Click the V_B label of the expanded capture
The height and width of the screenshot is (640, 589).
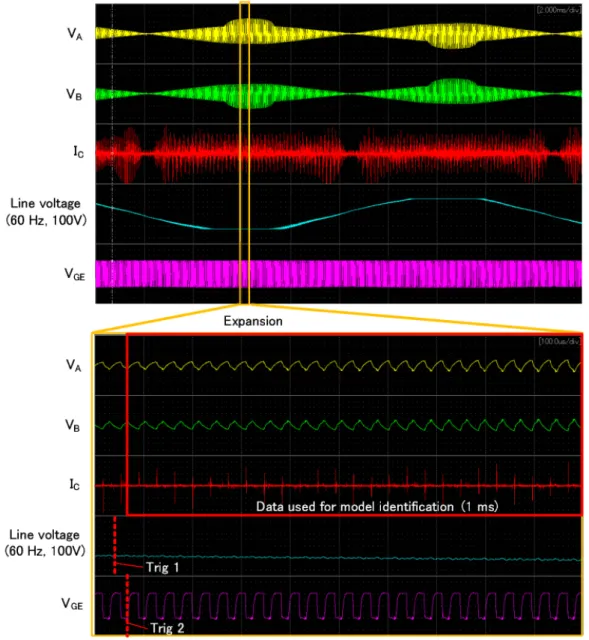pos(73,426)
